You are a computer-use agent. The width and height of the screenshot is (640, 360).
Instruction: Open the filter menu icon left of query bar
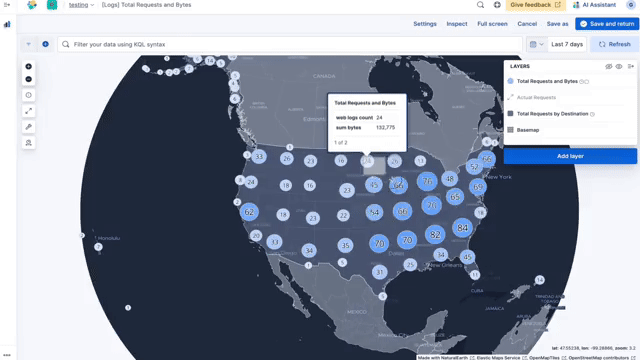tap(29, 44)
